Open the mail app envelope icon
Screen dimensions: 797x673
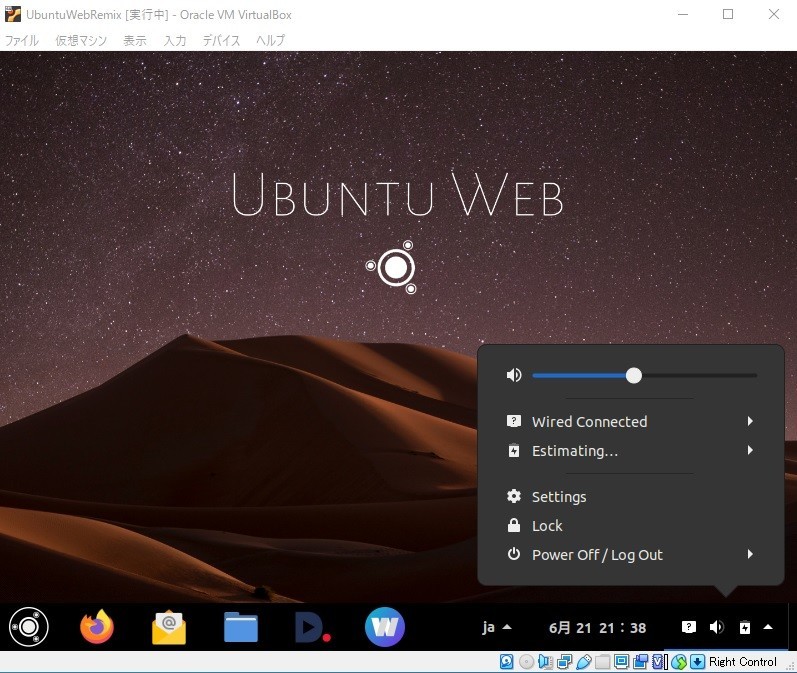(169, 628)
